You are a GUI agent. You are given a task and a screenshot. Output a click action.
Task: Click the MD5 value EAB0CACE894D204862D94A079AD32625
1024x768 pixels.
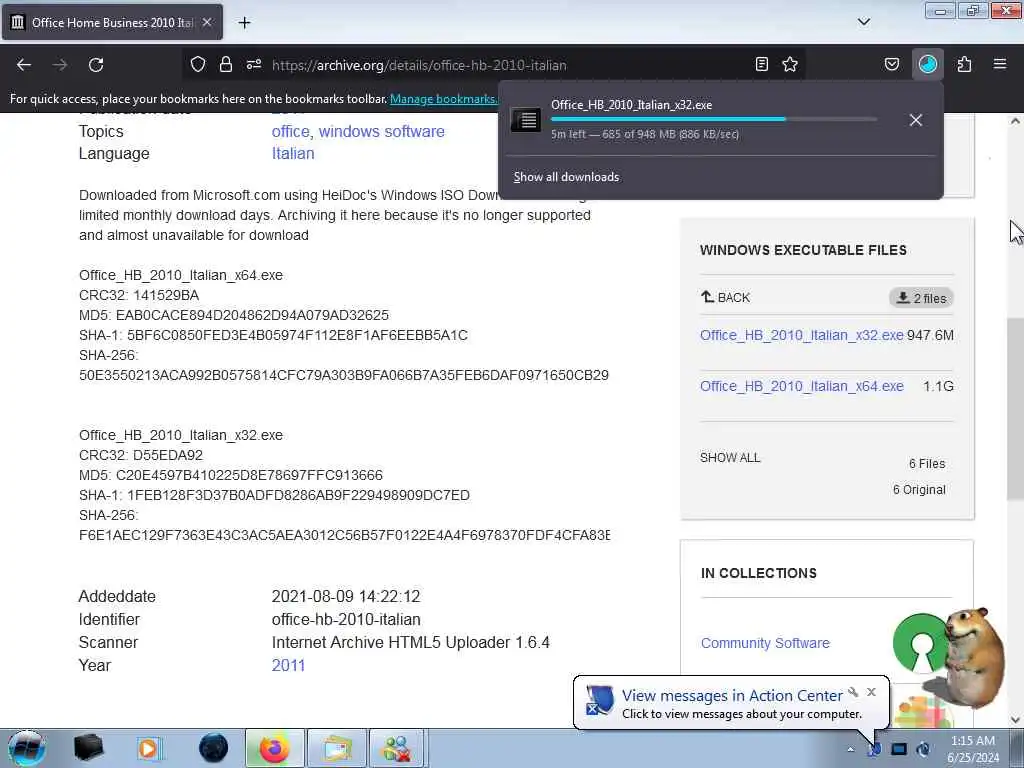(x=252, y=315)
